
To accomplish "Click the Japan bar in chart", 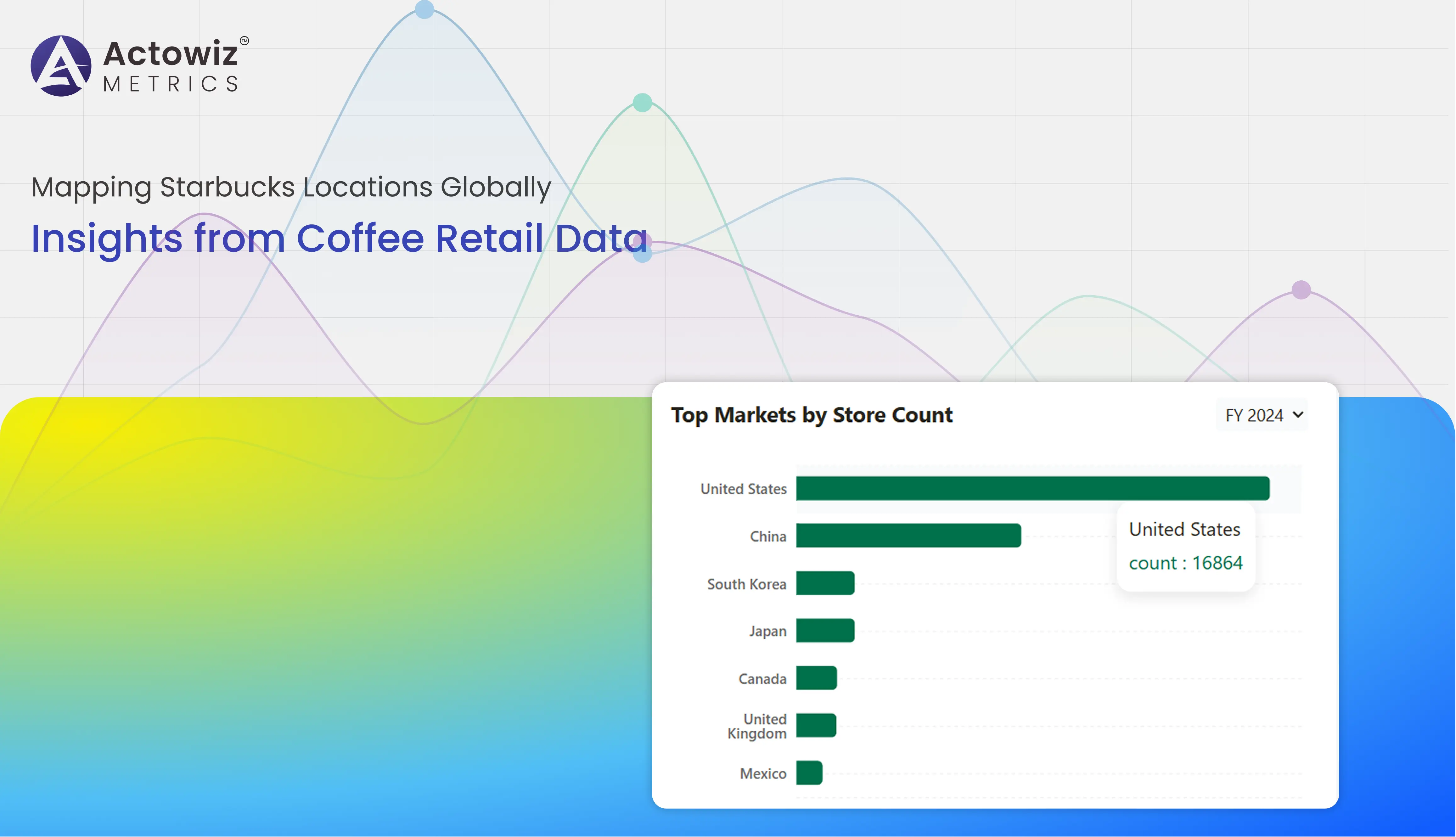I will click(825, 631).
